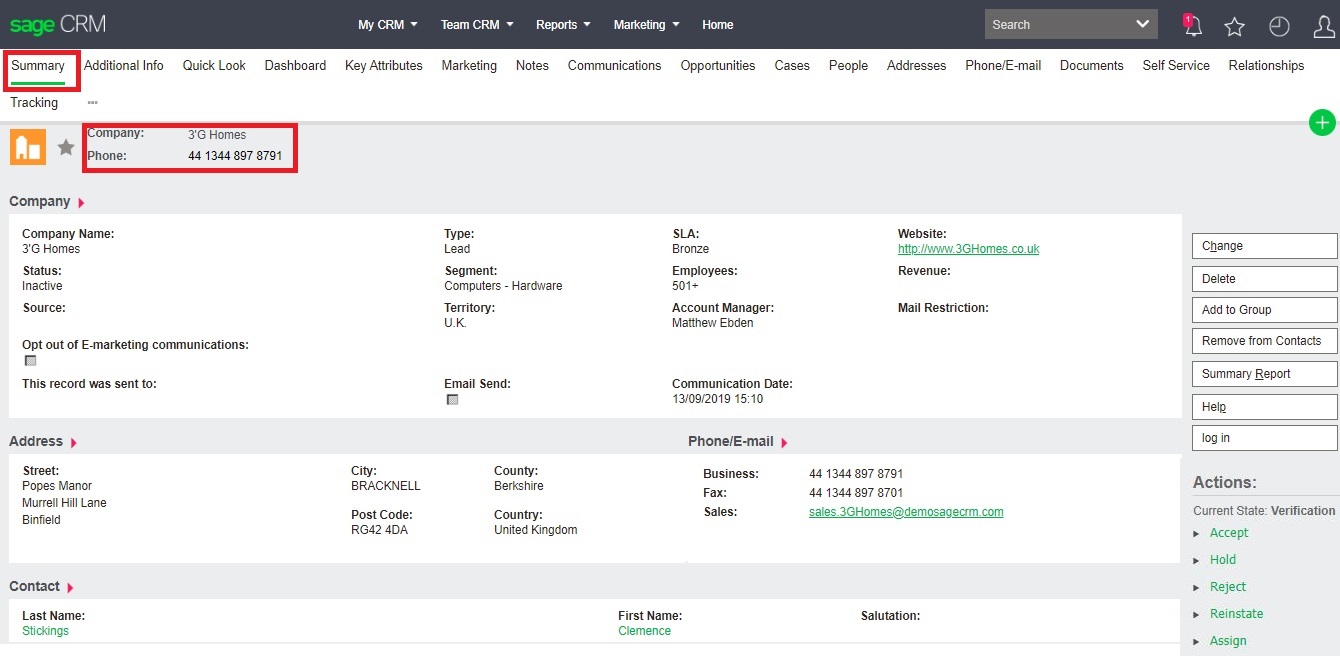Toggle Opt out of E-marketing checkbox
This screenshot has height=656, width=1340.
tap(30, 361)
